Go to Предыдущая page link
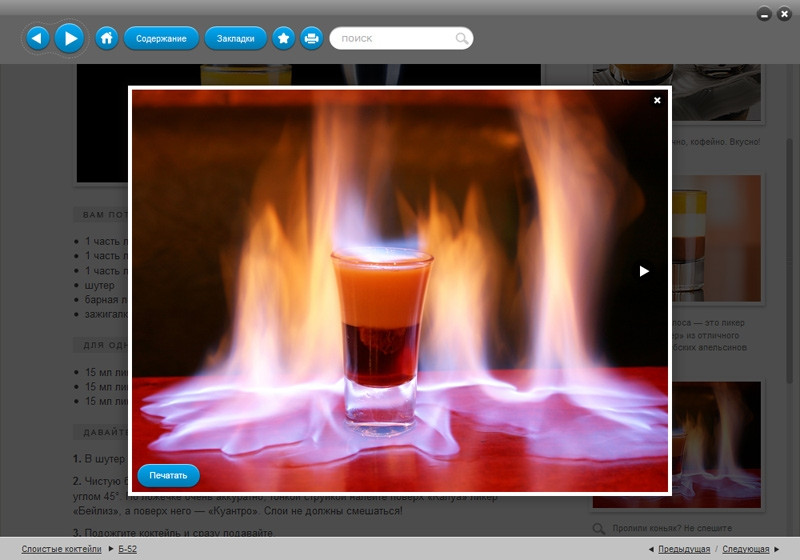The width and height of the screenshot is (800, 560). [684, 549]
